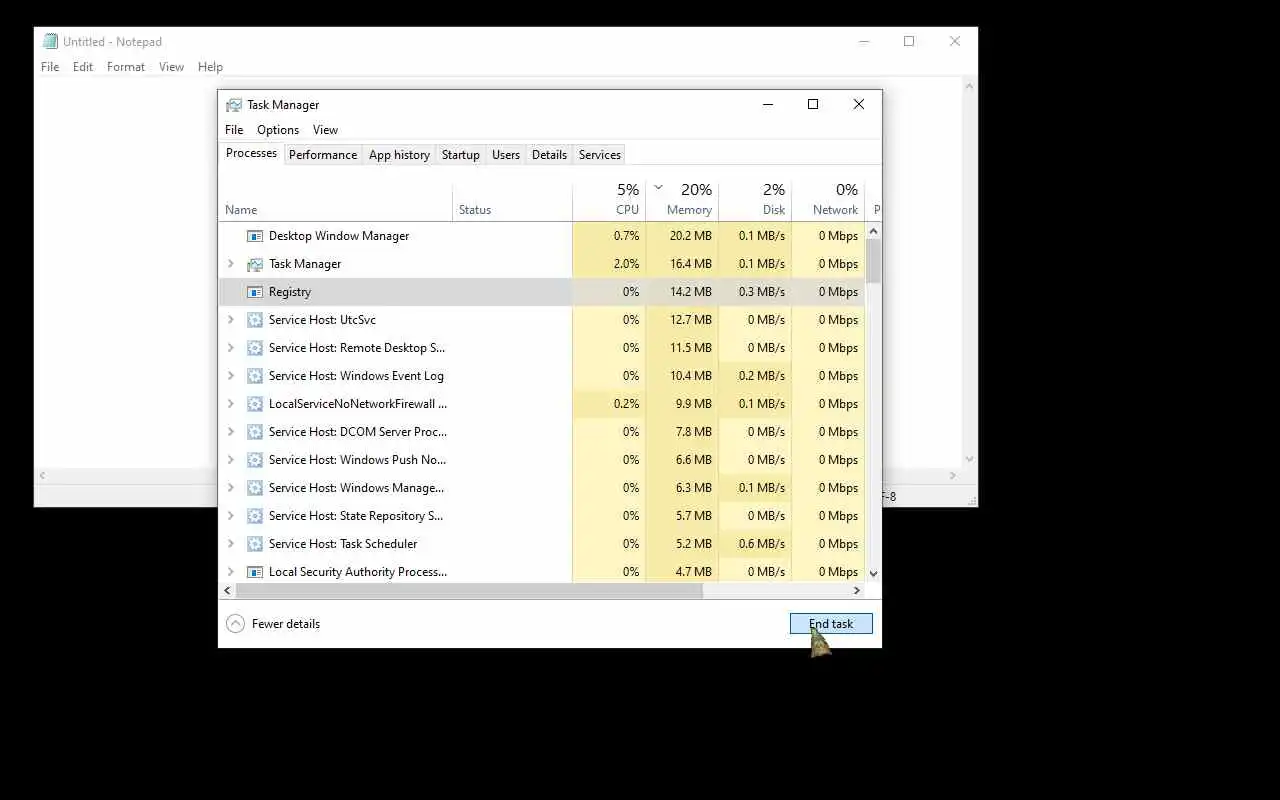Click the Task Scheduler service gear icon
The image size is (1280, 800).
pos(254,544)
